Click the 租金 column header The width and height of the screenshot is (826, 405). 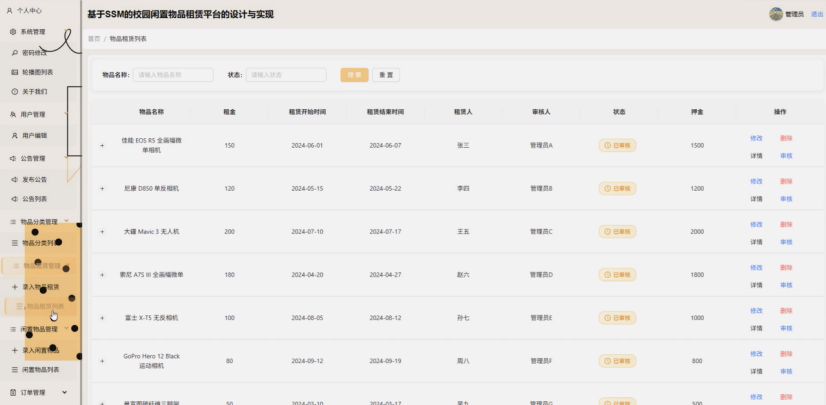[x=229, y=112]
